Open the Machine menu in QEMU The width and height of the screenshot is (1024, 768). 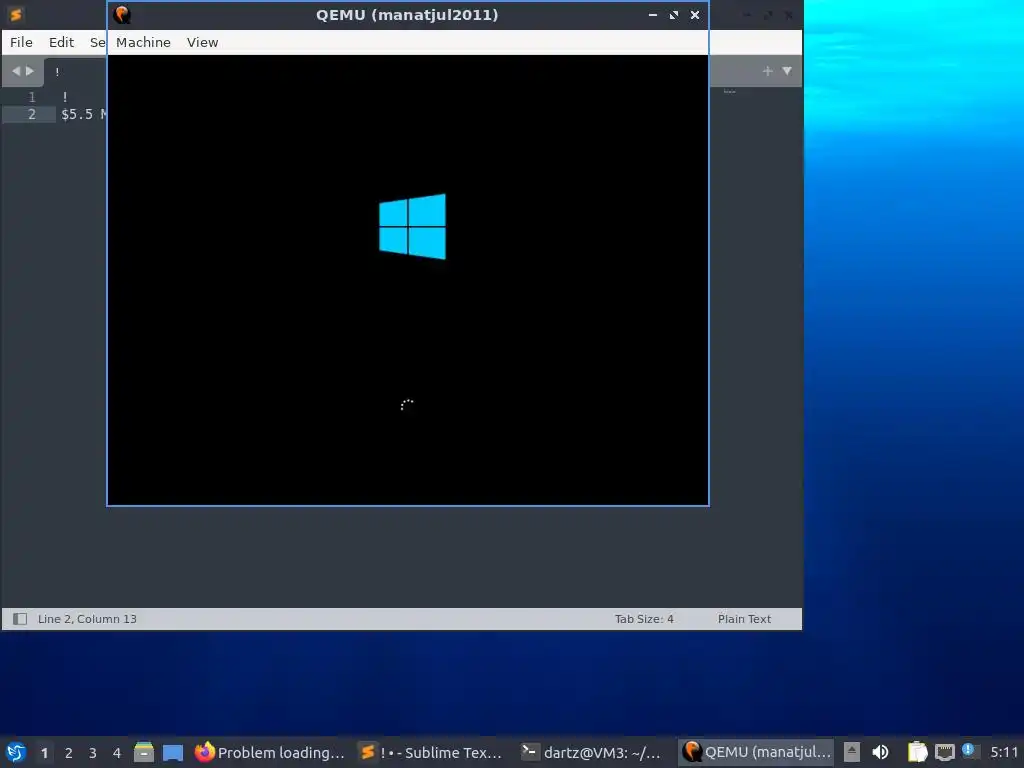coord(143,42)
